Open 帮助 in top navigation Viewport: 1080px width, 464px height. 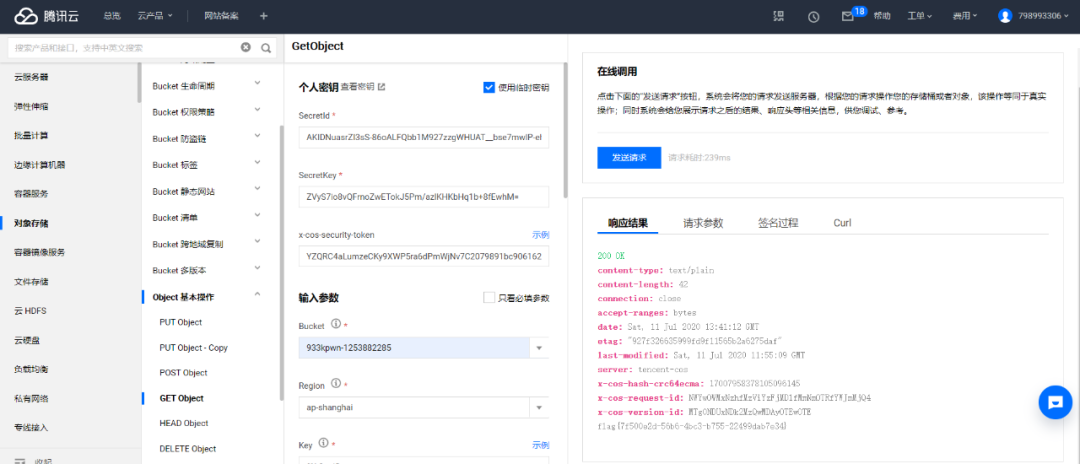coord(882,16)
